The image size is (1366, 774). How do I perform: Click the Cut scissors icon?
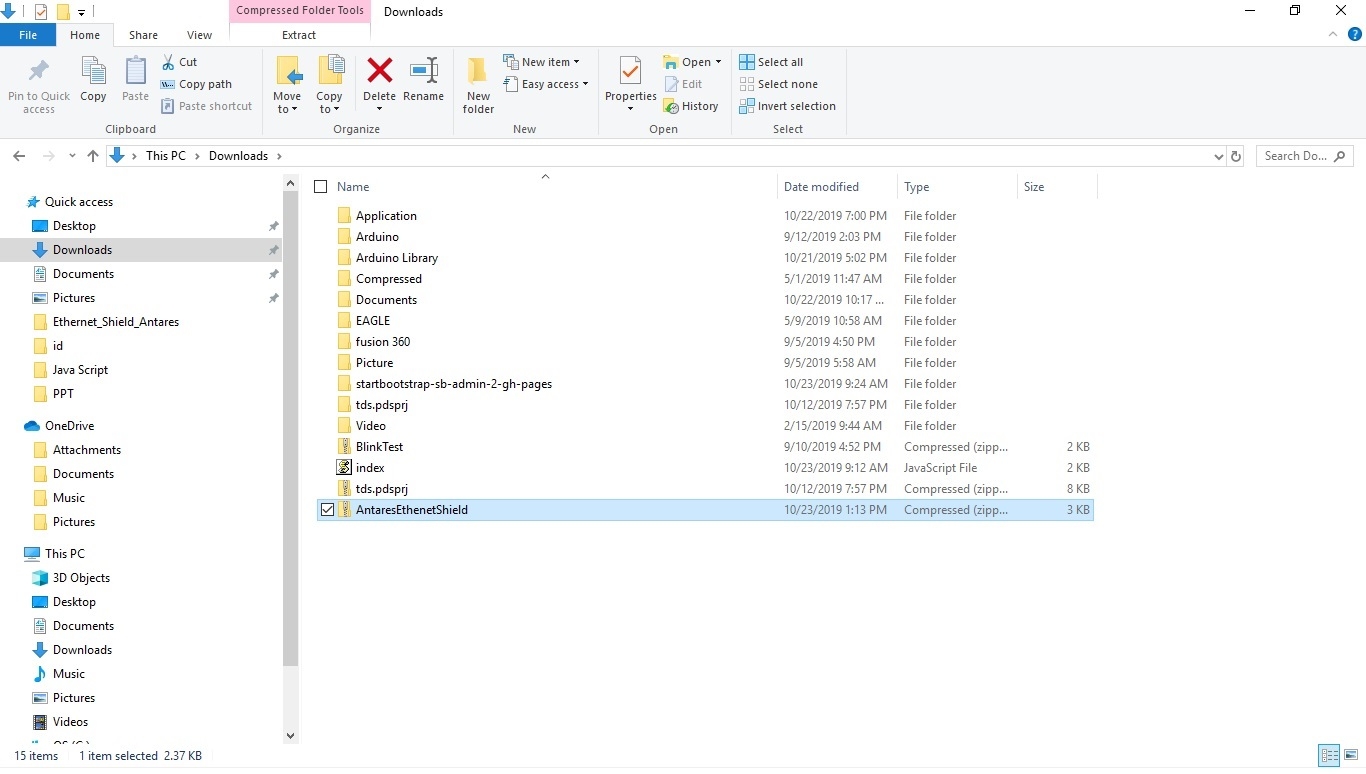[x=168, y=62]
